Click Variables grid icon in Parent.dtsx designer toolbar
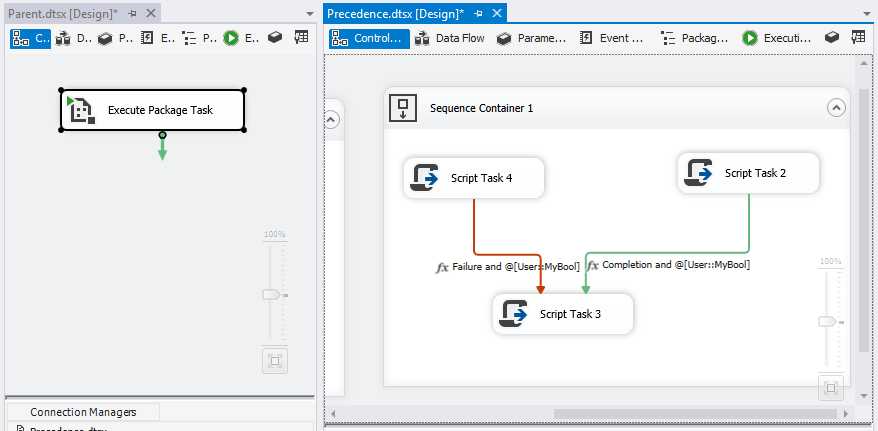The width and height of the screenshot is (878, 431). 301,38
